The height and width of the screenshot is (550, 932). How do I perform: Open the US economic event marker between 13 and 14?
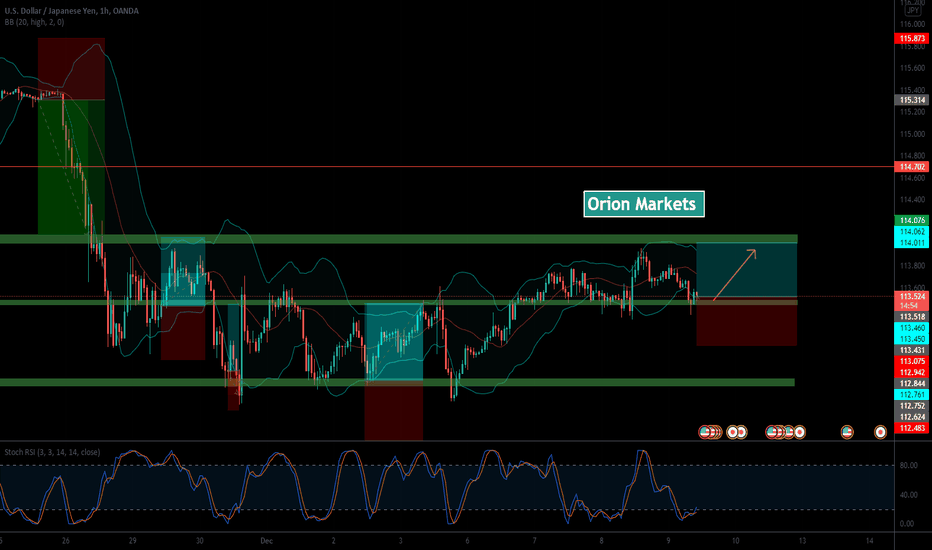click(847, 432)
